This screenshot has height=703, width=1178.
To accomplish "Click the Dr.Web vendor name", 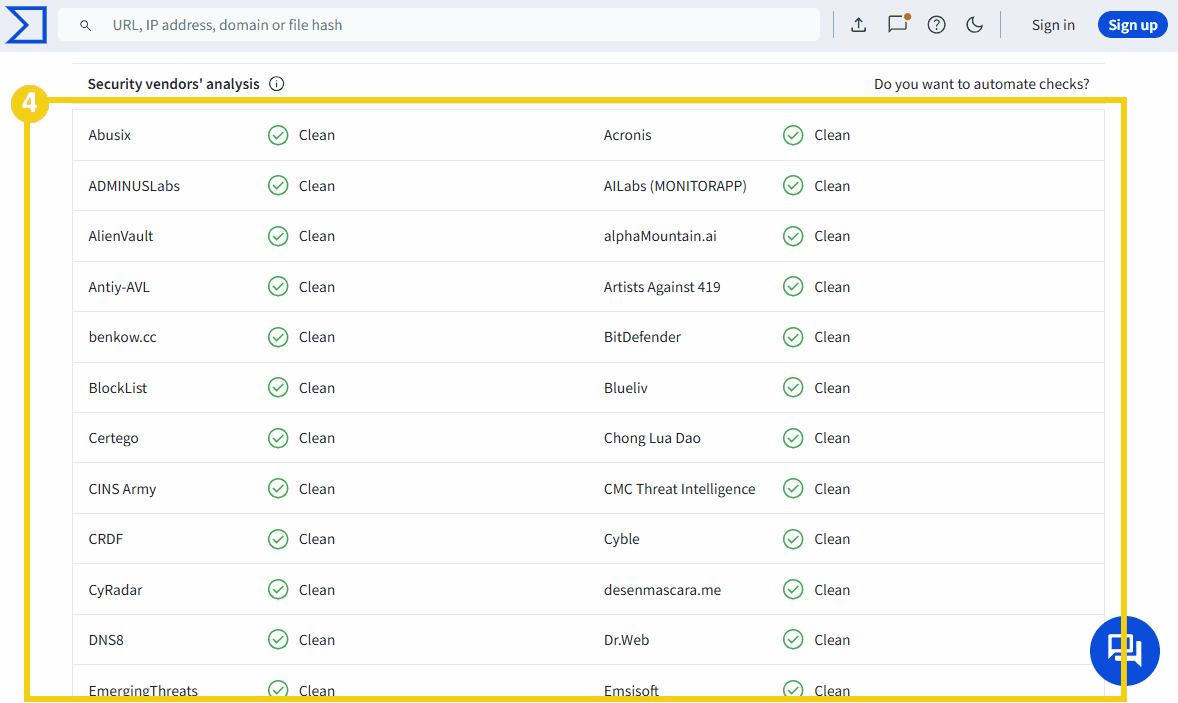I will [x=626, y=640].
